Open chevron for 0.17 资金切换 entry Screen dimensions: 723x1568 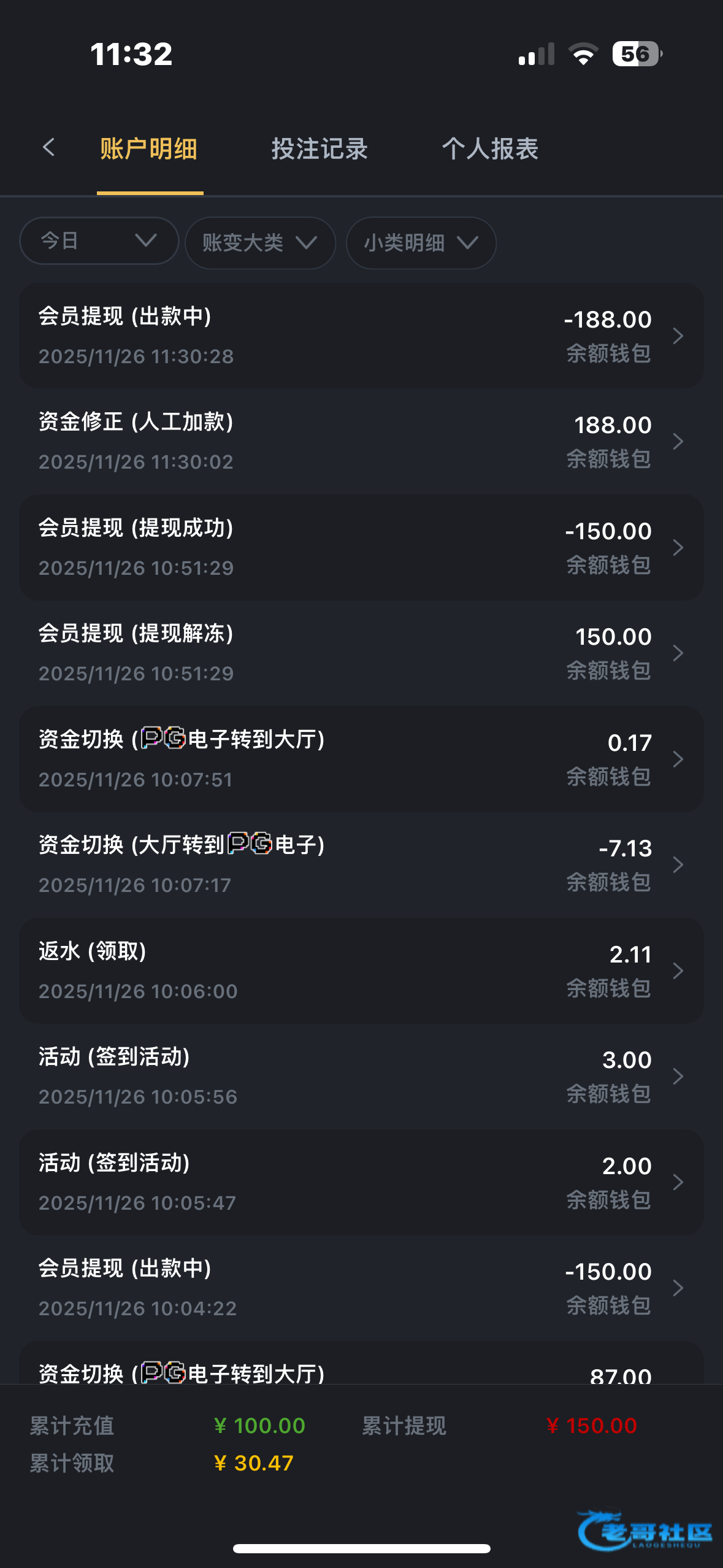[x=678, y=759]
